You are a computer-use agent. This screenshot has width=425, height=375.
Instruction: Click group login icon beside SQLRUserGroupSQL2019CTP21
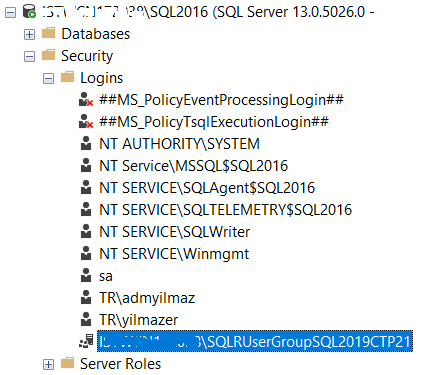86,341
